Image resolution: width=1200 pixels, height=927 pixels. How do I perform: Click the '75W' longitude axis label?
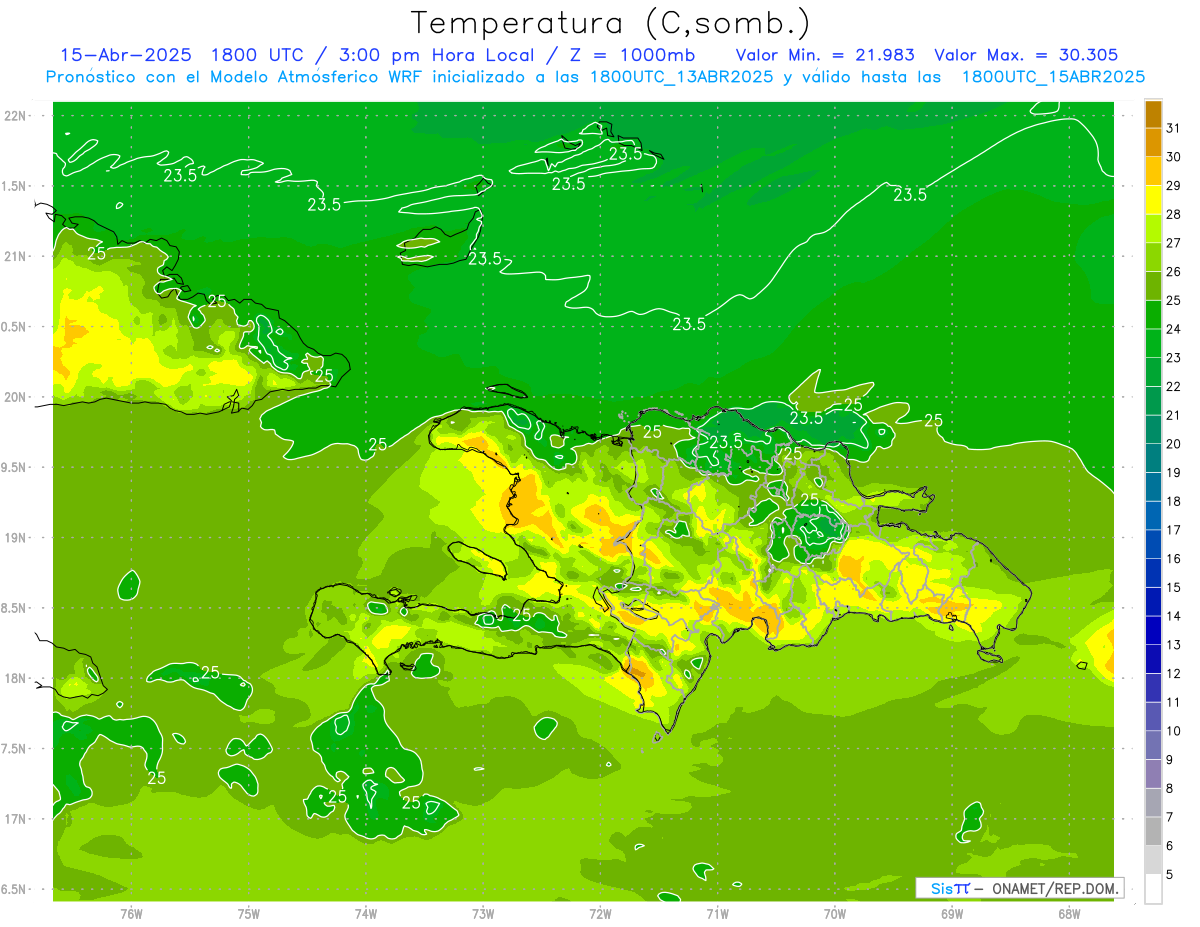[249, 914]
